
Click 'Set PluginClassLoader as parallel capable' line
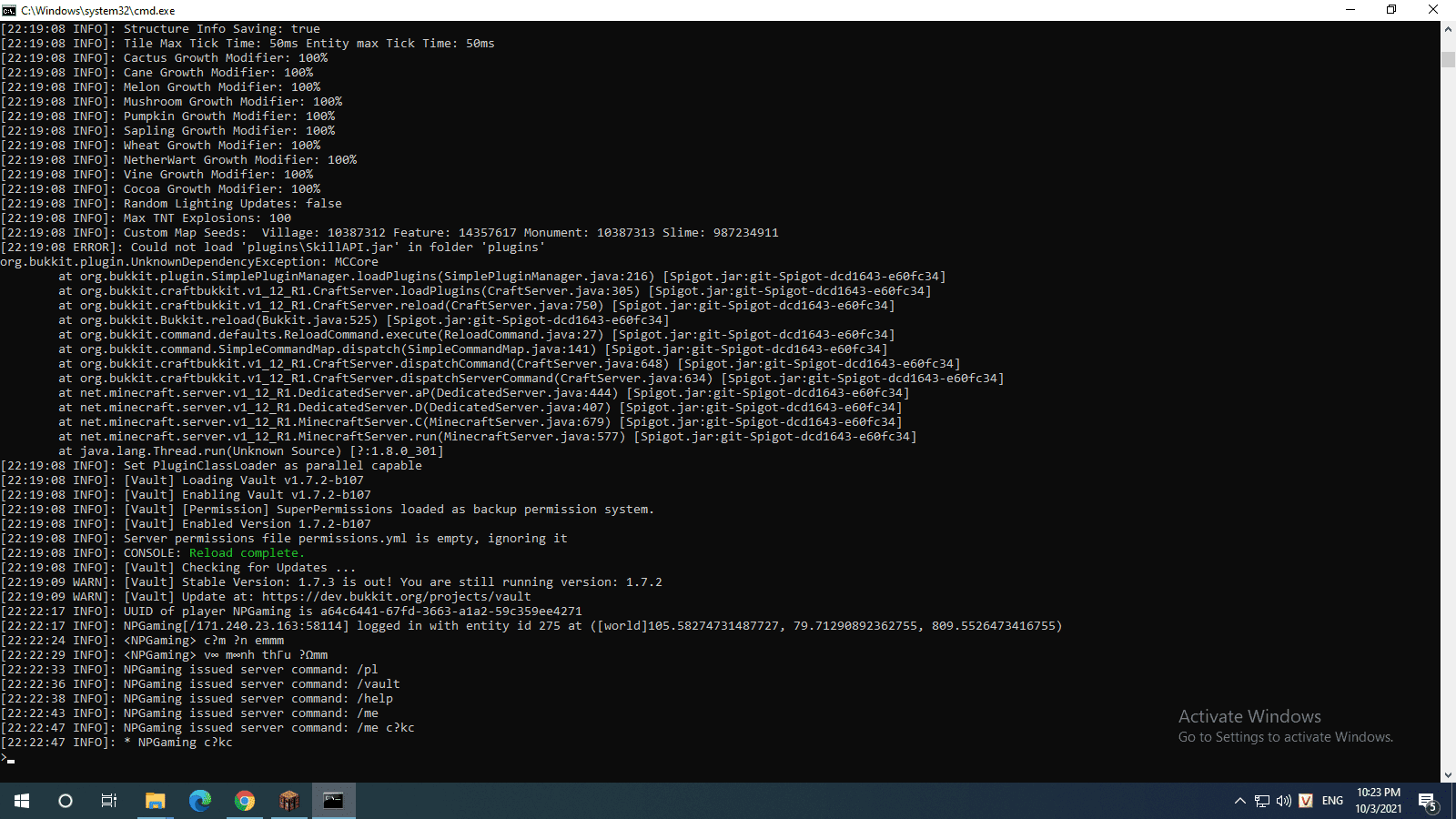coord(211,466)
